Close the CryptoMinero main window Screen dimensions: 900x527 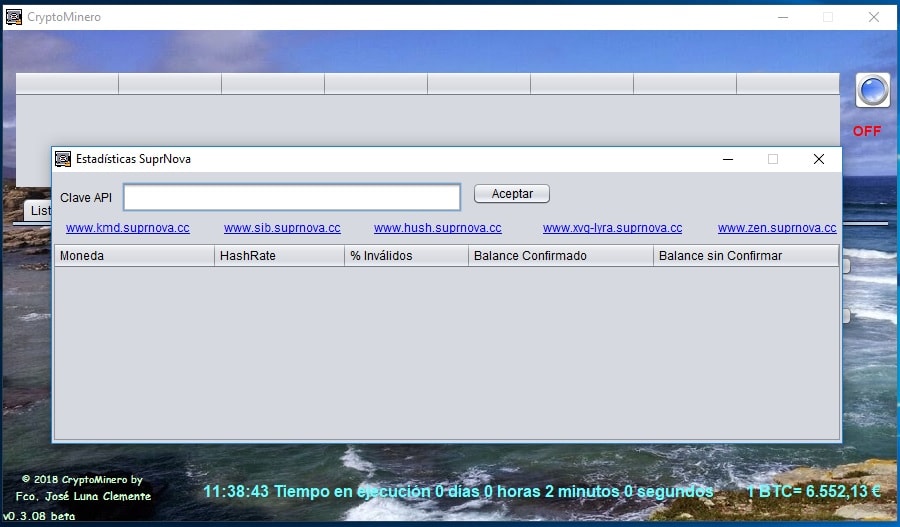pos(874,17)
